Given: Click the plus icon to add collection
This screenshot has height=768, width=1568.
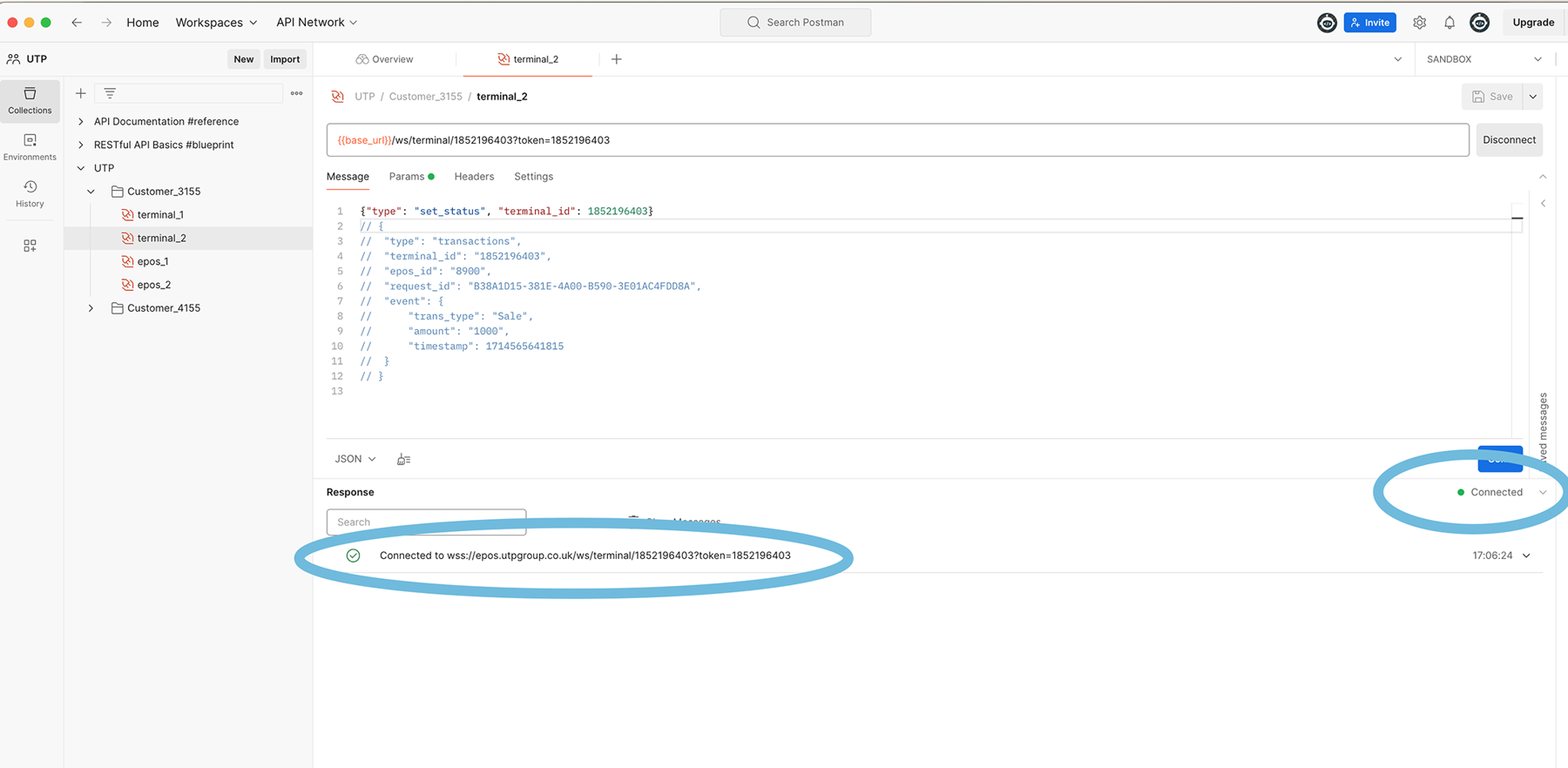Looking at the screenshot, I should coord(81,93).
